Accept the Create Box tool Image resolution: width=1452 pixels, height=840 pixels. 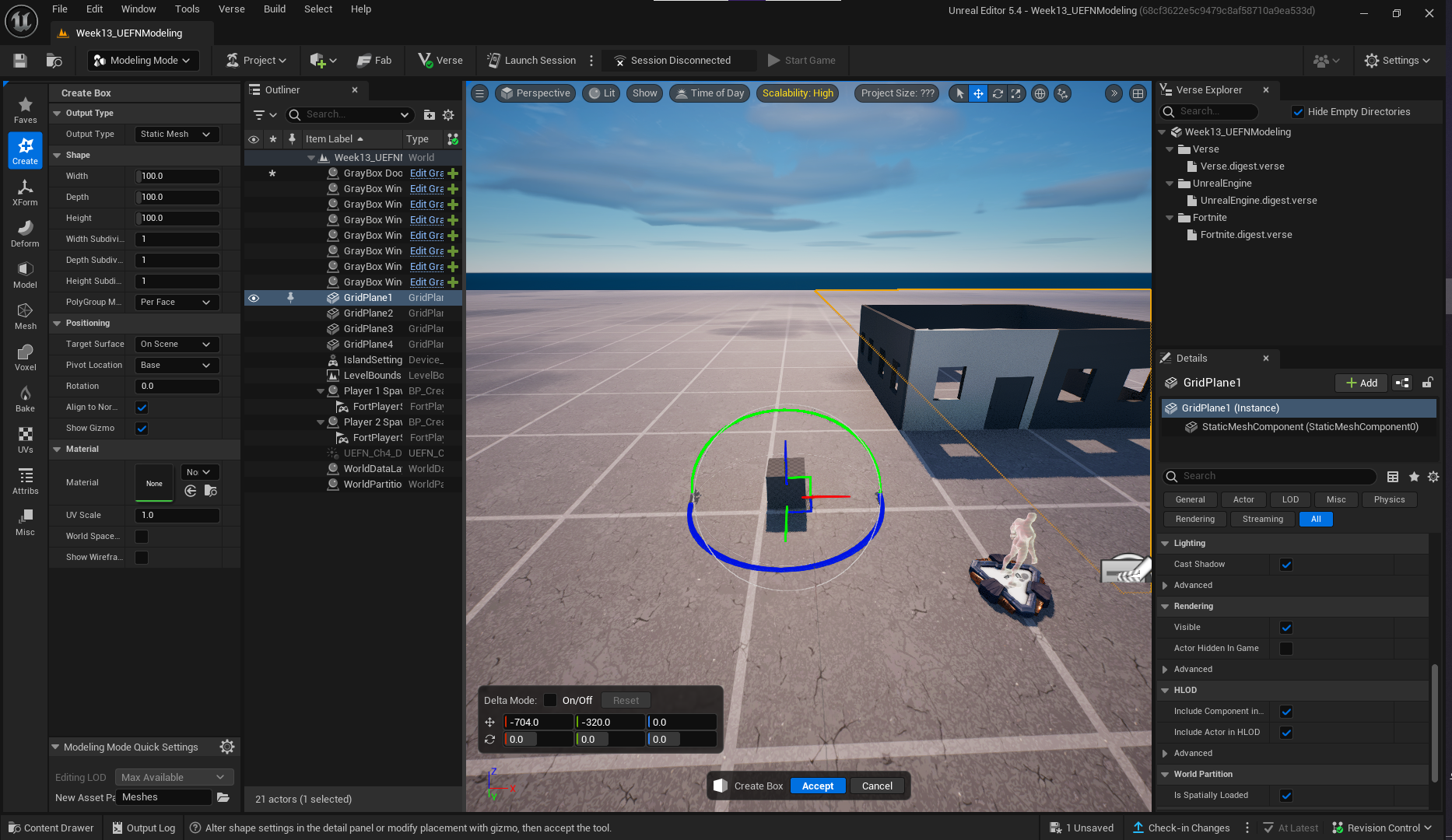(818, 786)
